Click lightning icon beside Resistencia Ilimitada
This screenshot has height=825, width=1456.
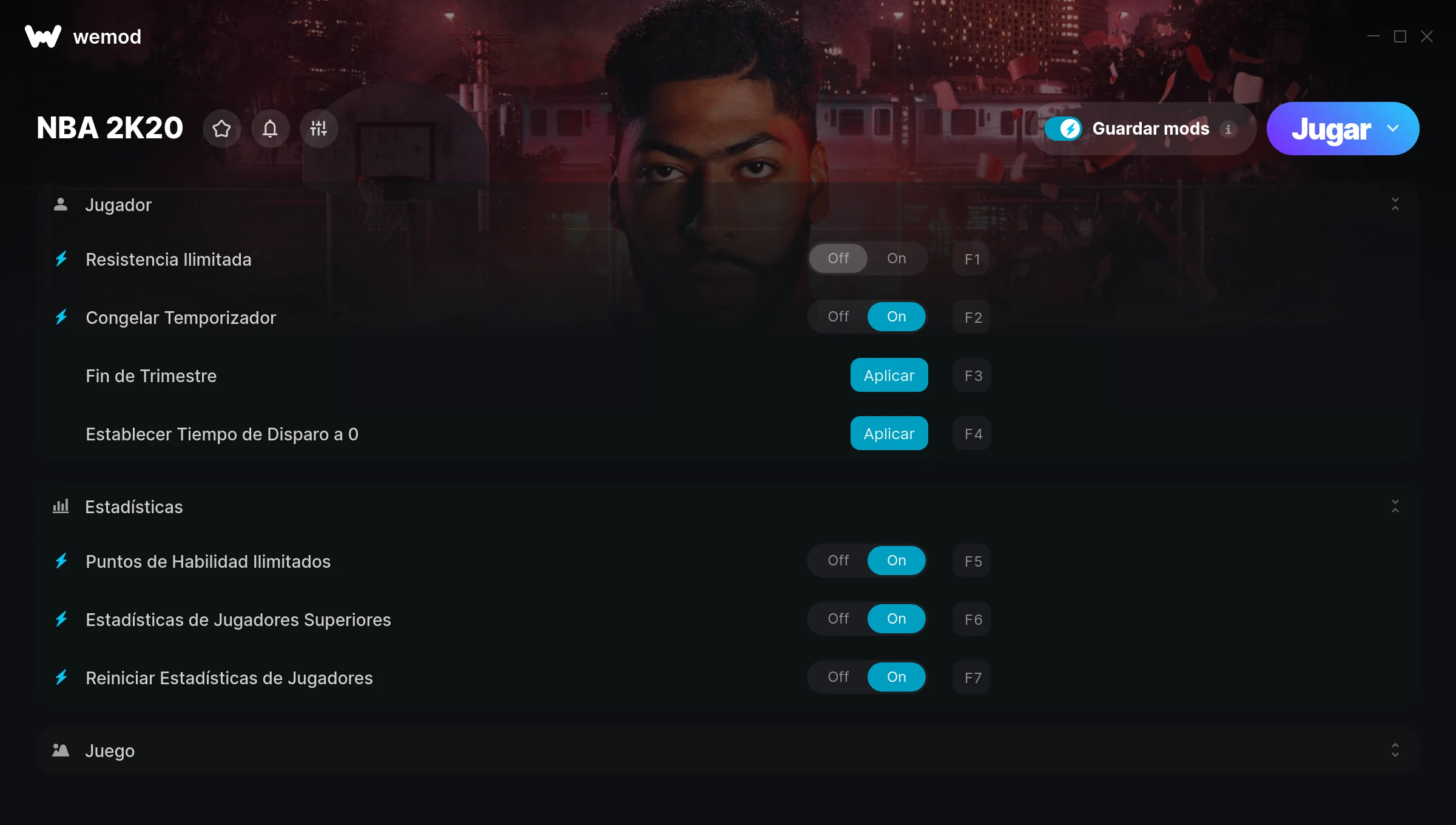(61, 259)
